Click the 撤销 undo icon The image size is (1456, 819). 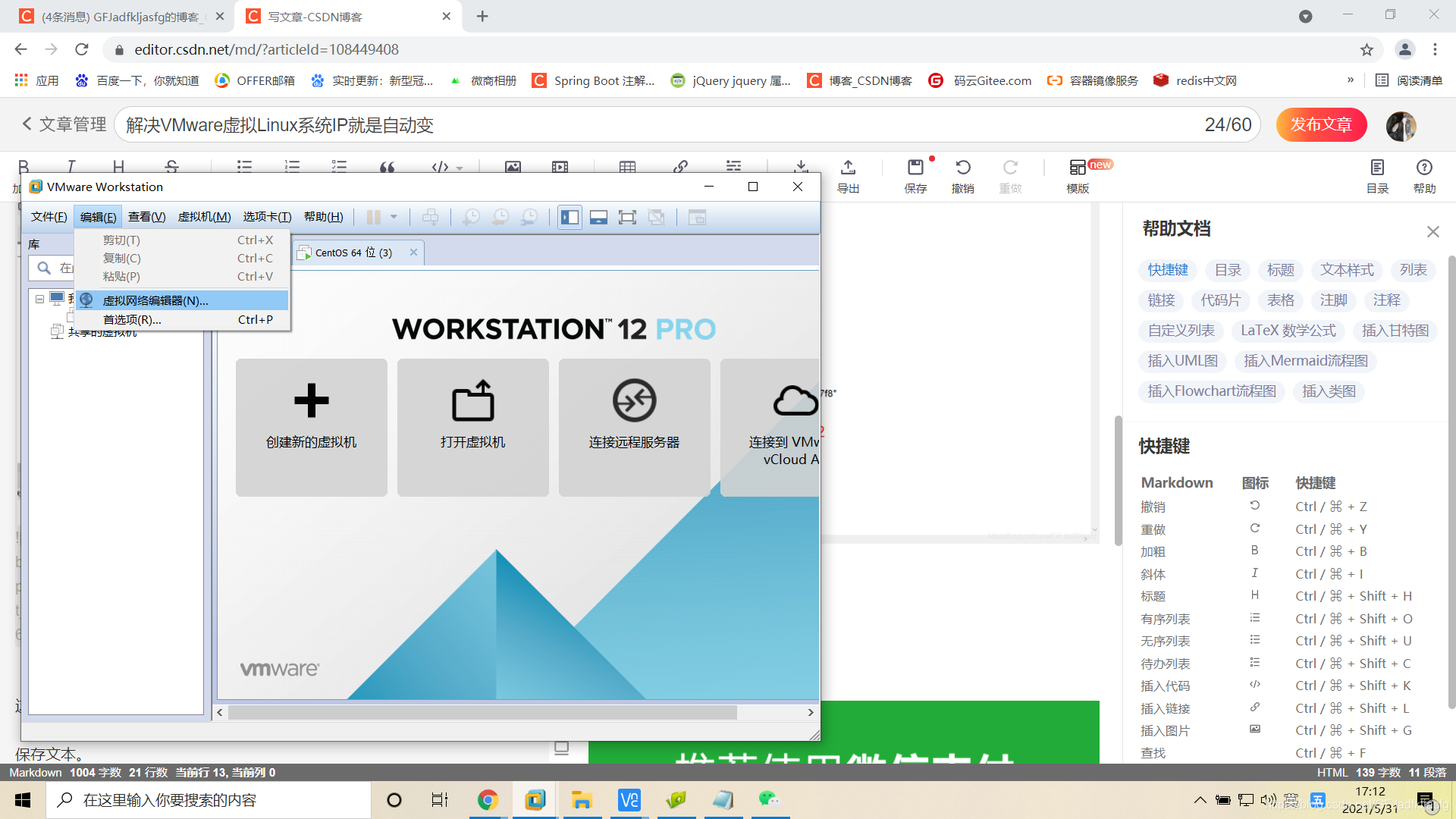(963, 176)
